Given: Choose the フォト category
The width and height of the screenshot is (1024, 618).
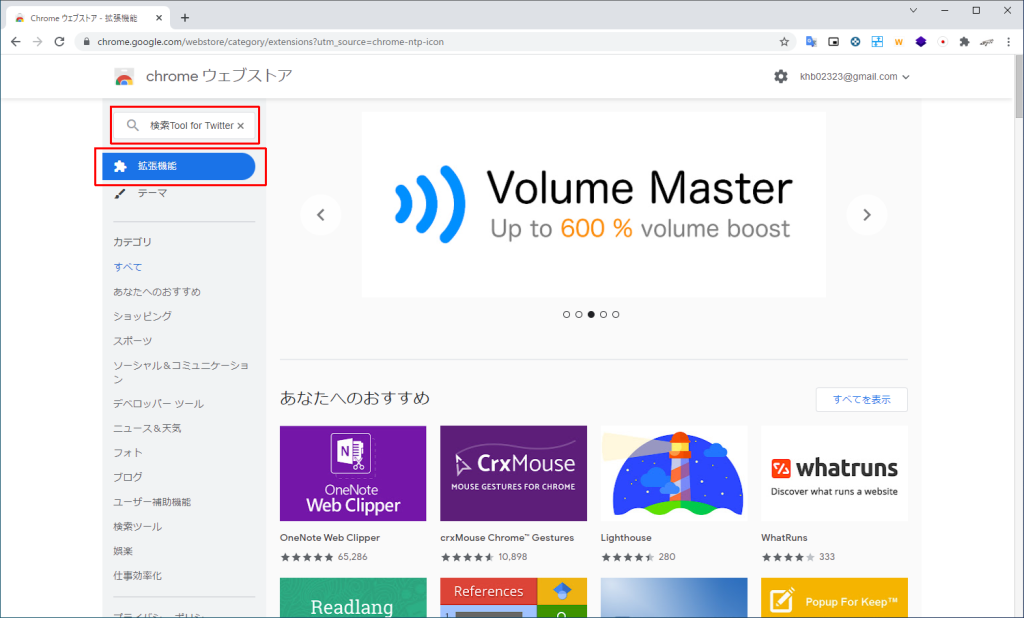Looking at the screenshot, I should coord(127,453).
